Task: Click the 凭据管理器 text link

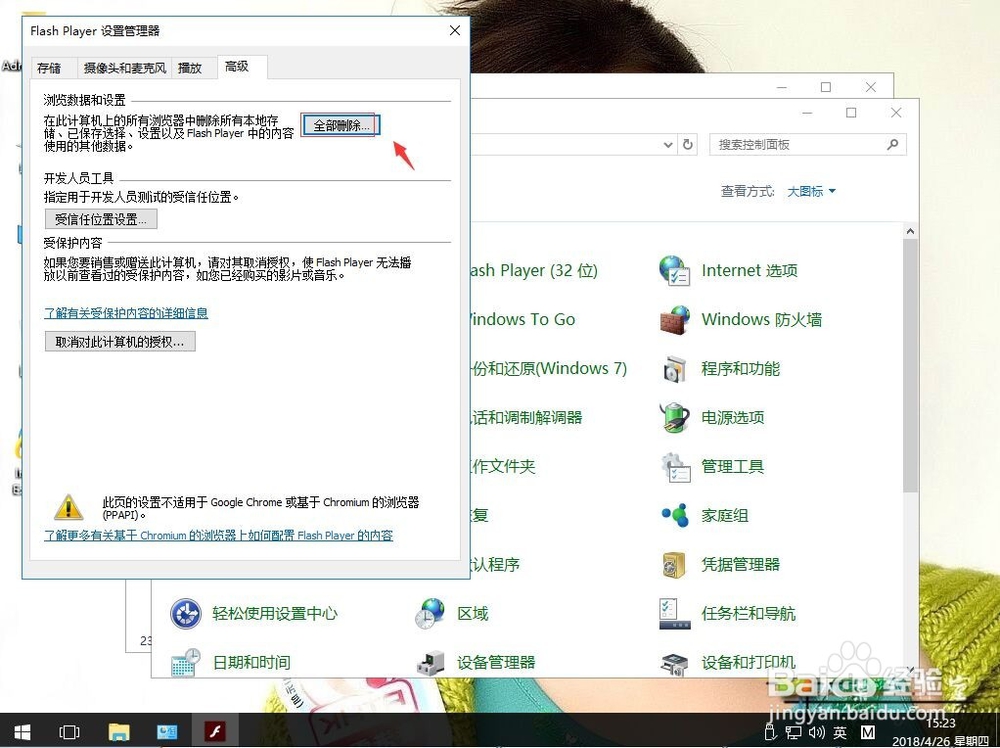Action: click(x=740, y=564)
